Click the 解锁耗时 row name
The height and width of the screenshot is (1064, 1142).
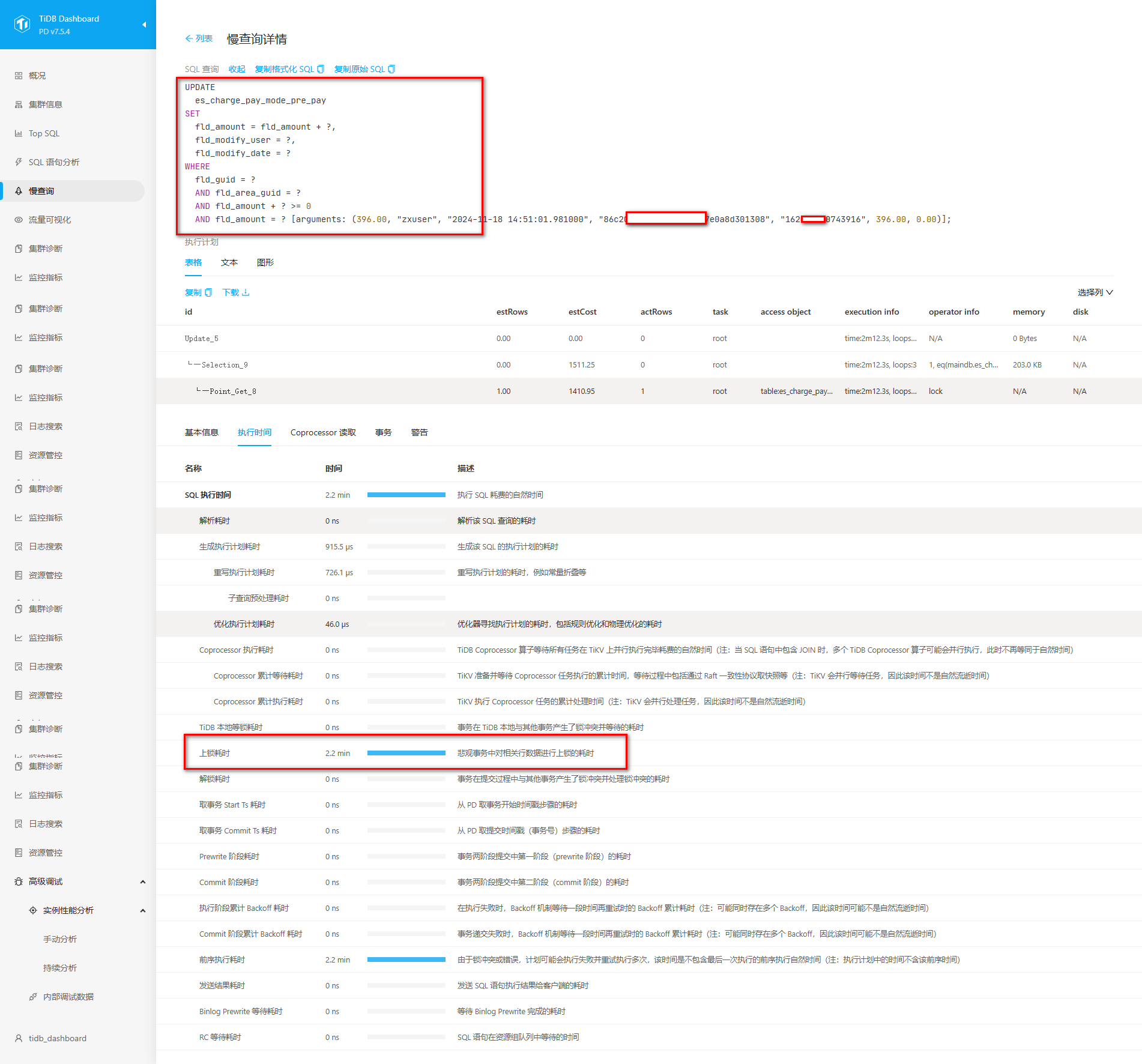[x=214, y=779]
